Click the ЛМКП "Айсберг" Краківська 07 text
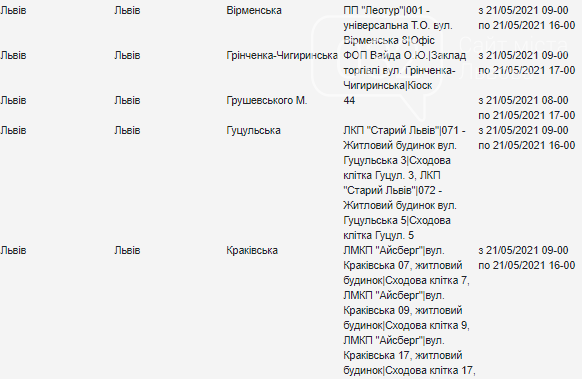The height and width of the screenshot is (379, 582). tap(406, 265)
